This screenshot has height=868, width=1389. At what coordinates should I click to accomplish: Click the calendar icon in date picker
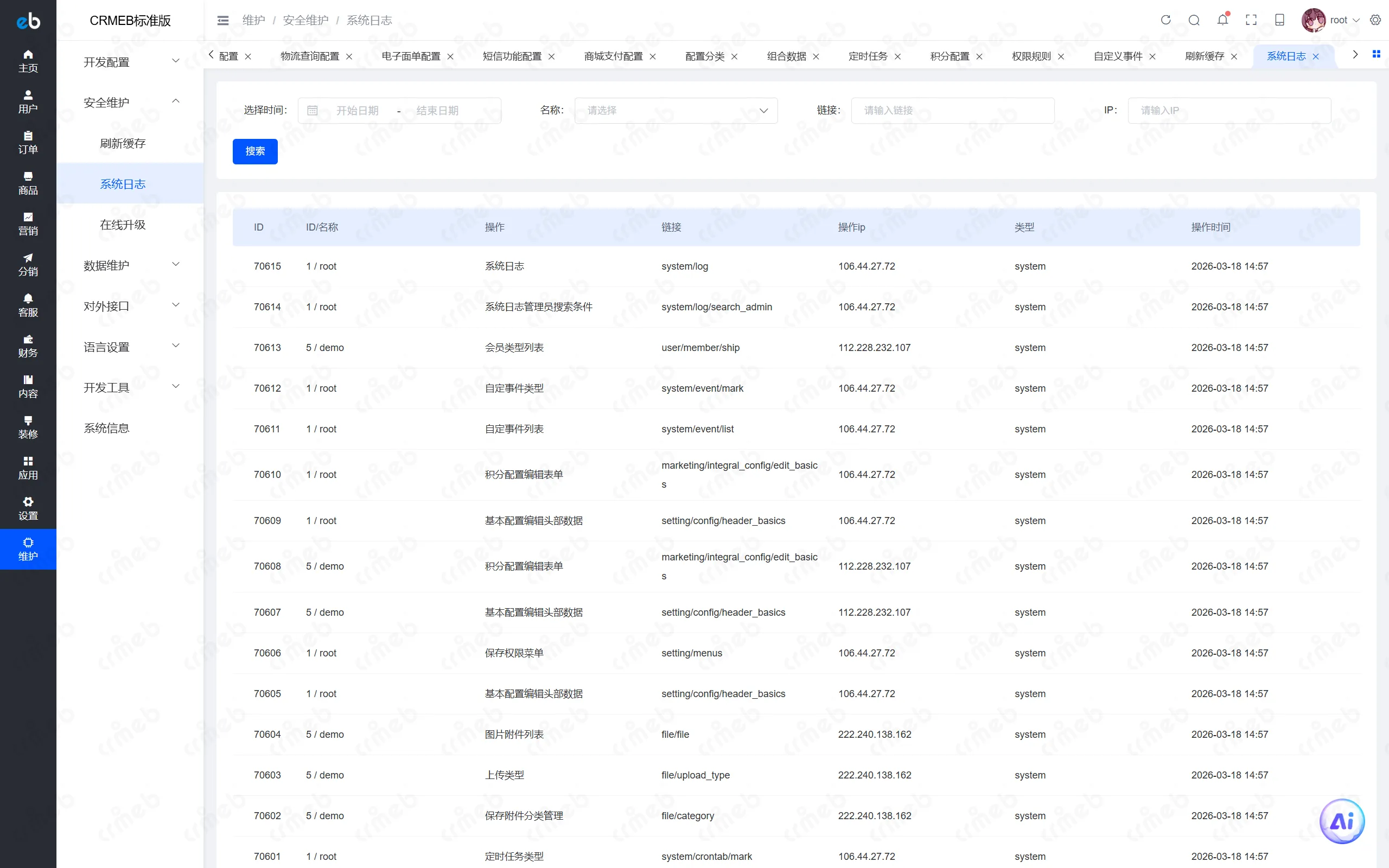click(x=312, y=110)
